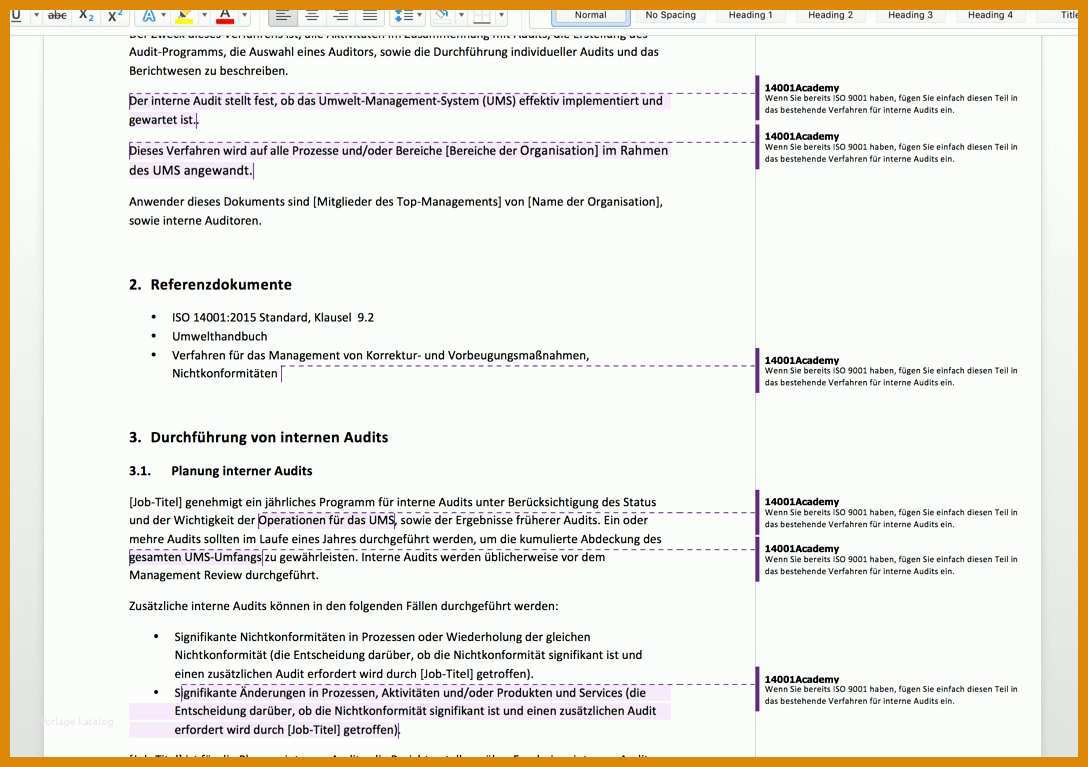
Task: Click bullet 'ISO 14001:2015 Standard, Klausel 9.2'
Action: click(273, 317)
